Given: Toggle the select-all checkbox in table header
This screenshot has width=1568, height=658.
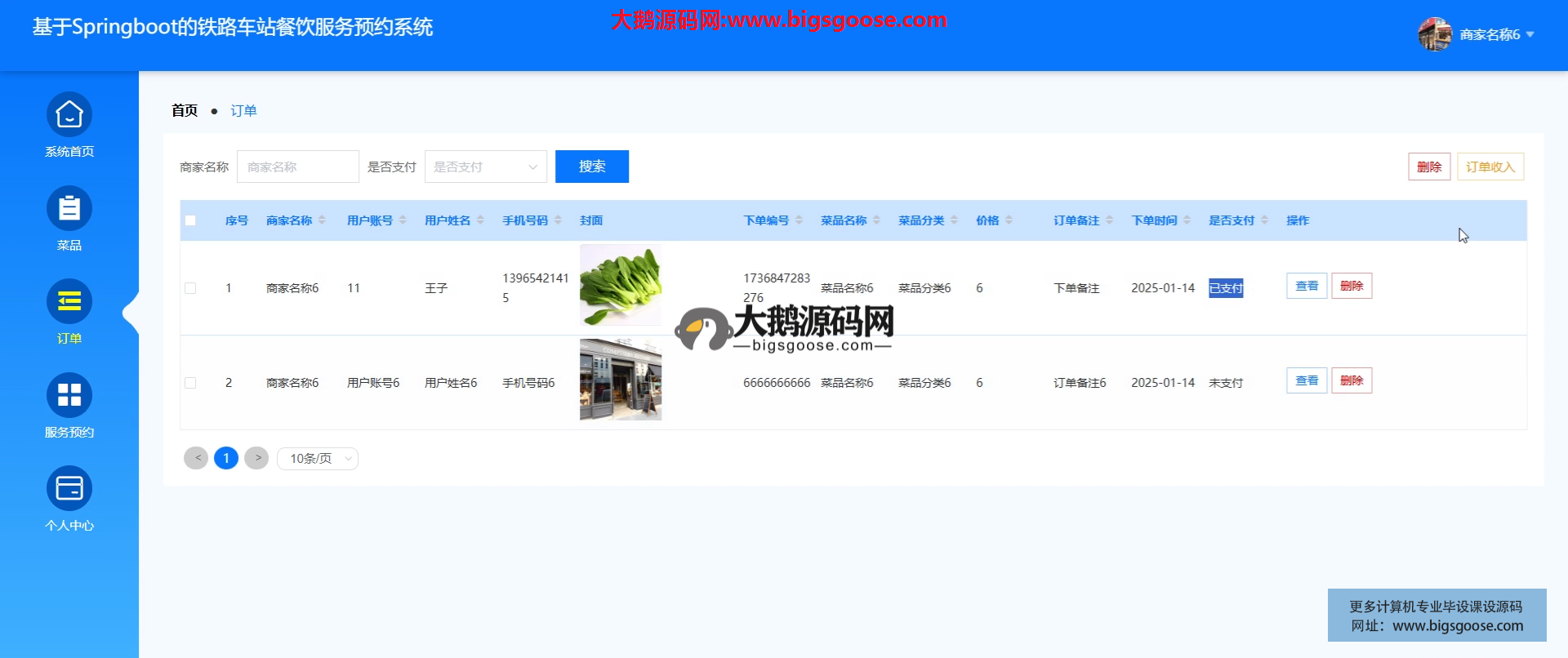Looking at the screenshot, I should point(190,220).
